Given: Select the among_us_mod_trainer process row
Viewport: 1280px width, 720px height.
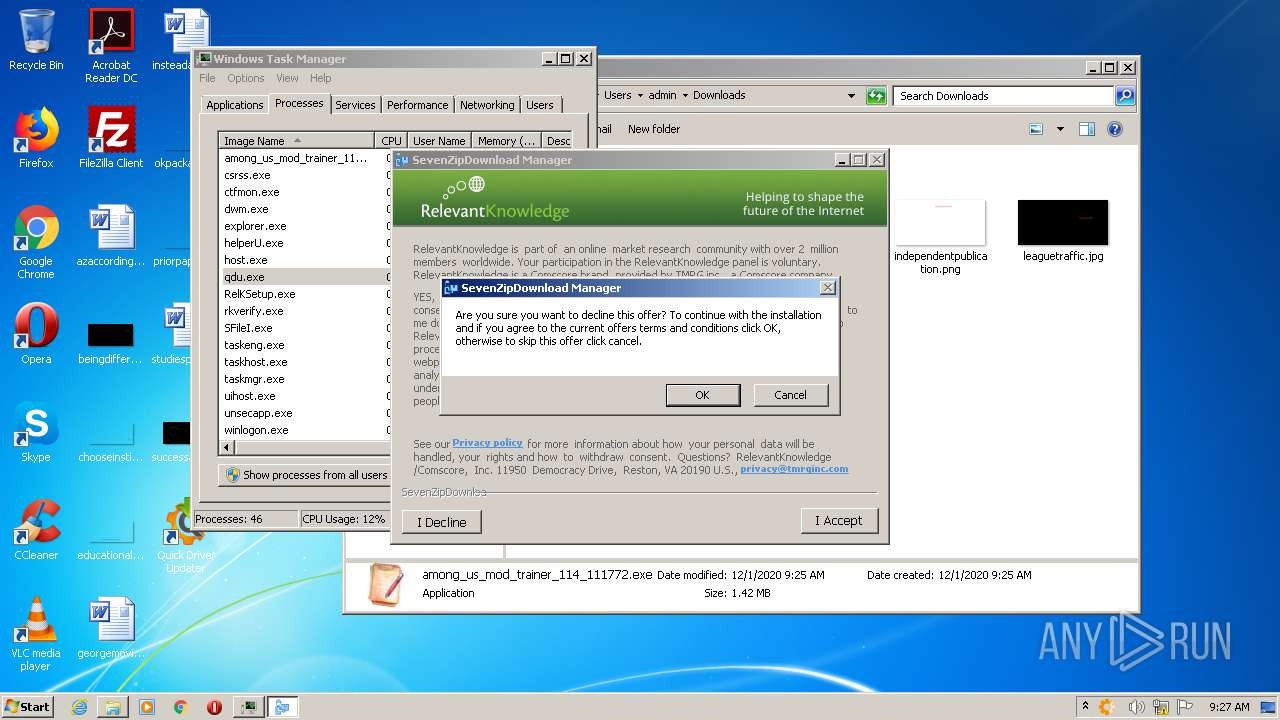Looking at the screenshot, I should 305,158.
